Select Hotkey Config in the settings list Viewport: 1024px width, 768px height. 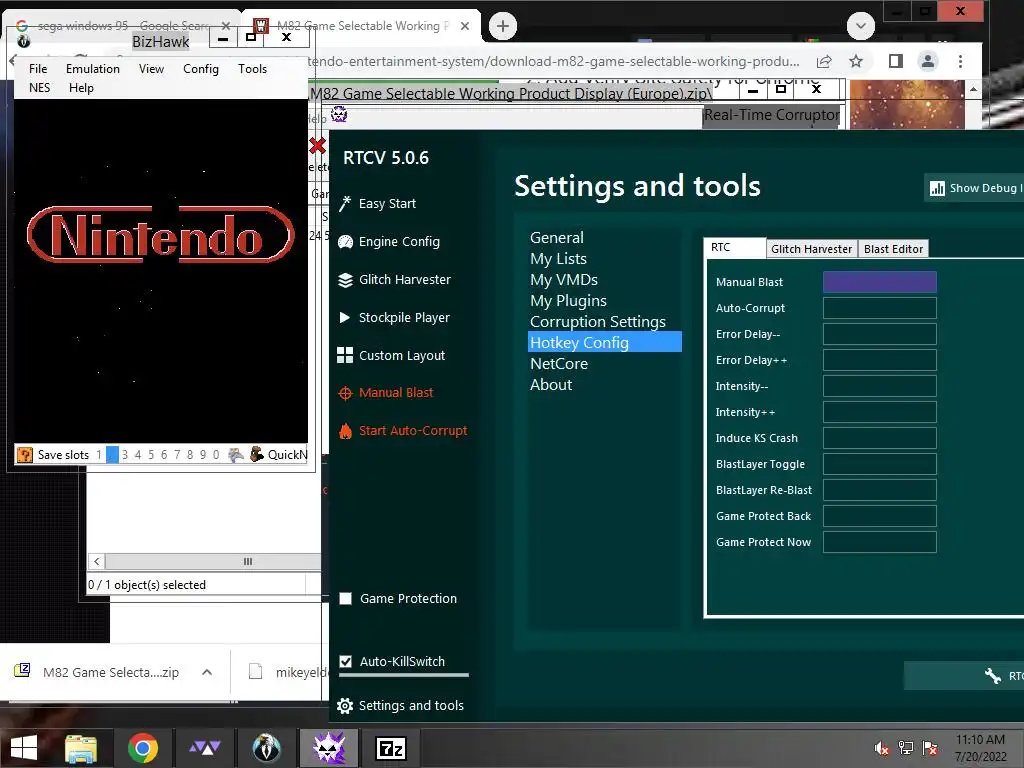point(605,342)
